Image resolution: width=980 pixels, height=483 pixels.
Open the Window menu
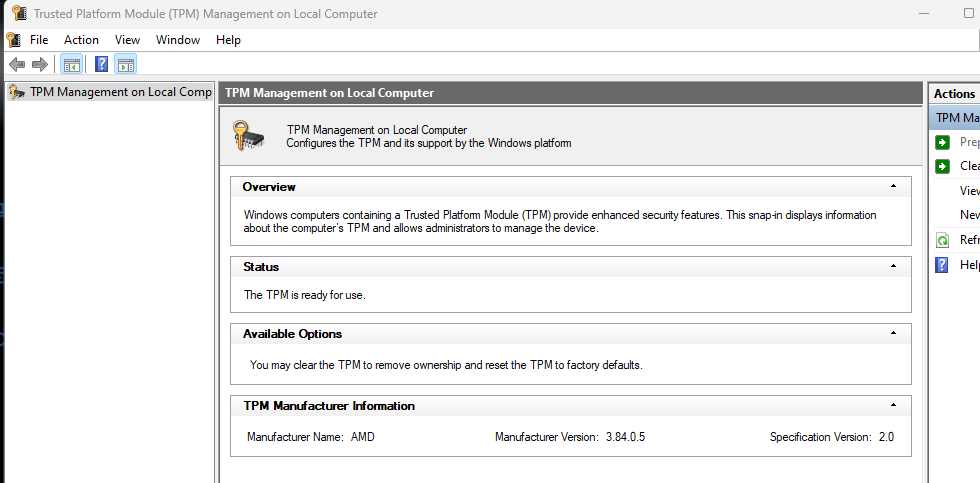pos(178,40)
